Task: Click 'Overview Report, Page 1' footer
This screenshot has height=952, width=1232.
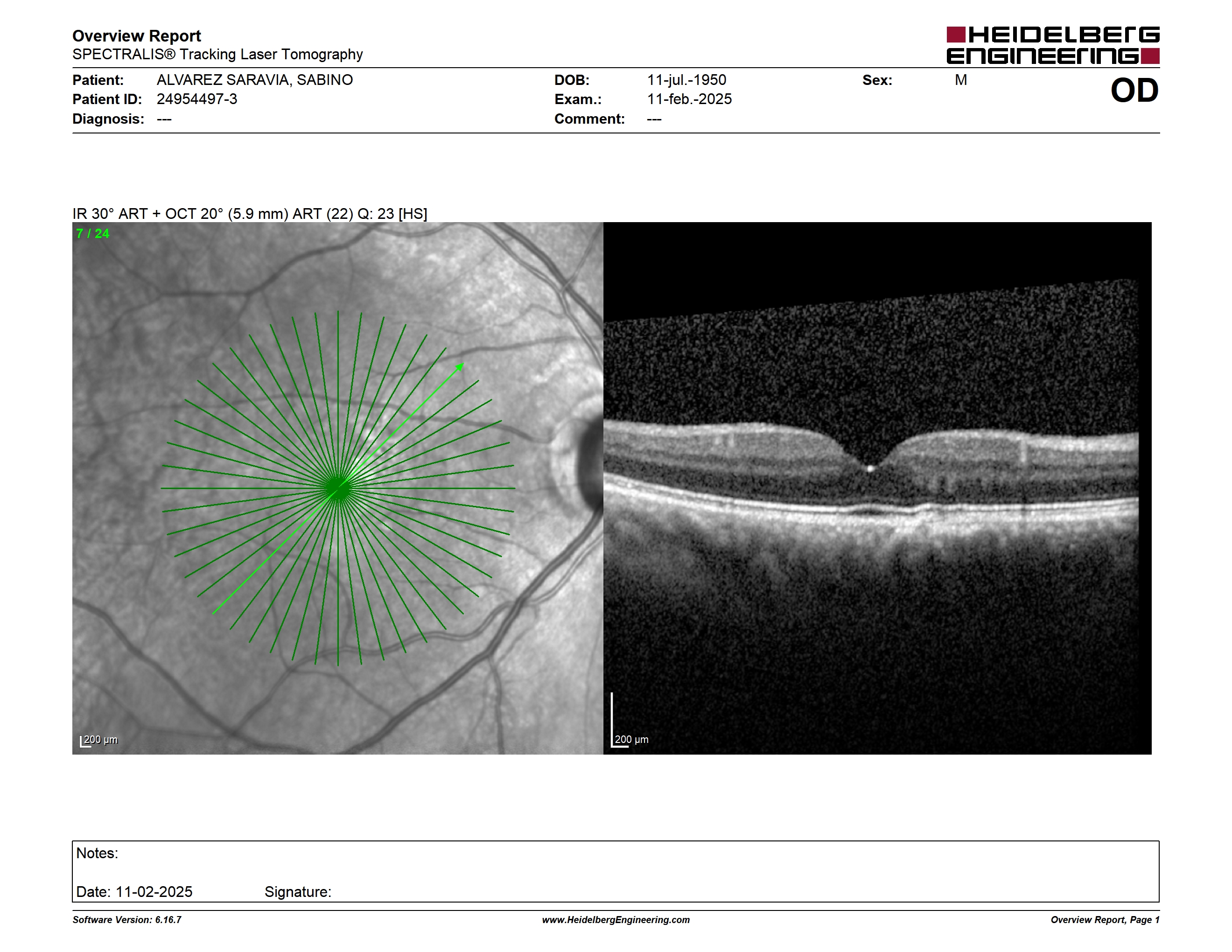Action: pos(1105,920)
